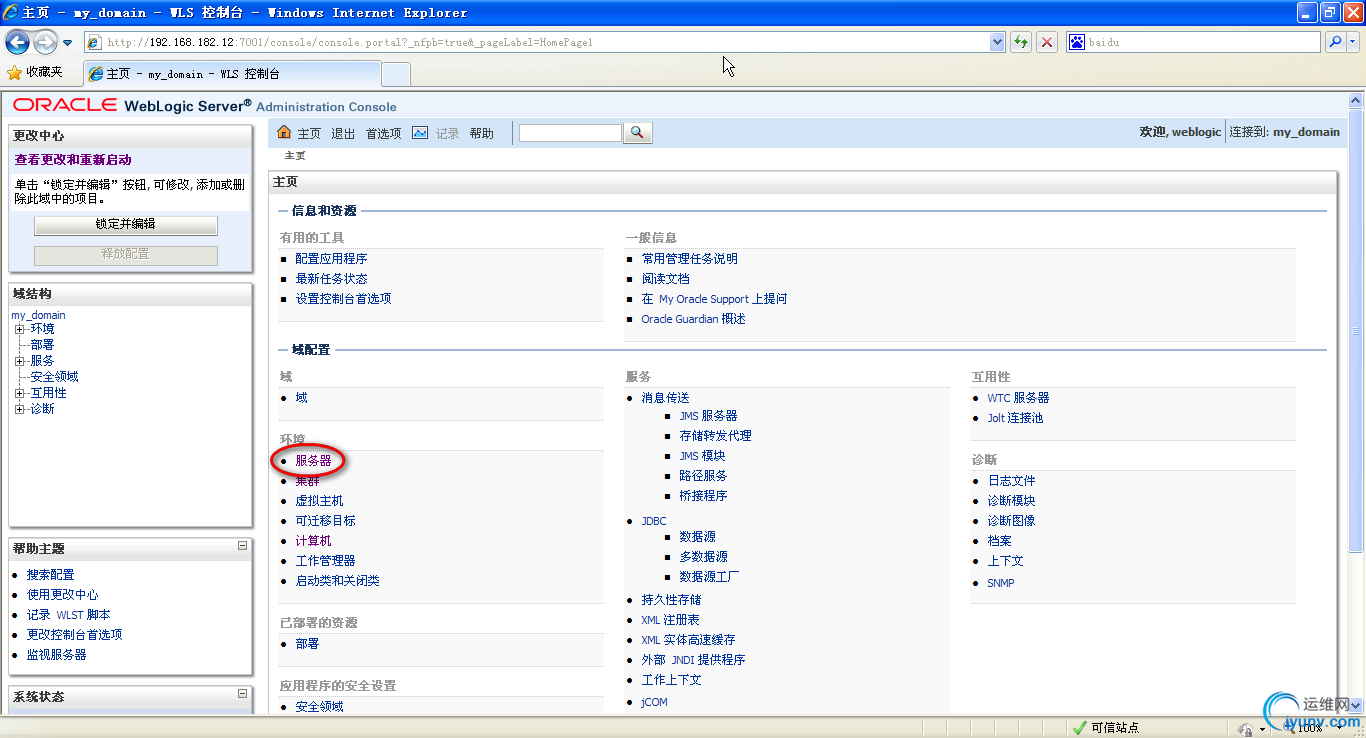Screen dimensions: 1366x738
Task: Click the console search magnifier button
Action: point(637,133)
